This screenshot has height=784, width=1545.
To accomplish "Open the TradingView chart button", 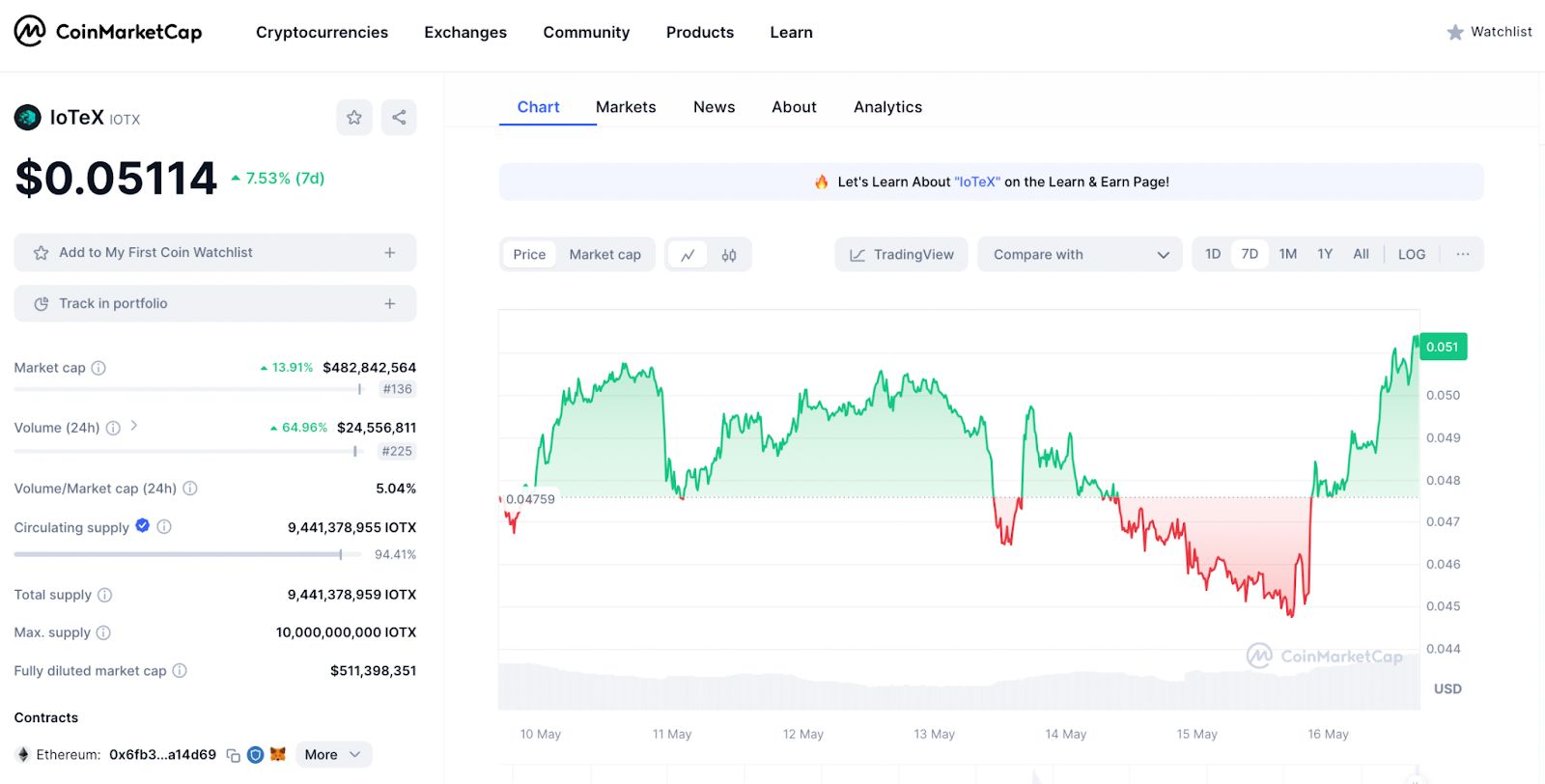I will (x=901, y=255).
